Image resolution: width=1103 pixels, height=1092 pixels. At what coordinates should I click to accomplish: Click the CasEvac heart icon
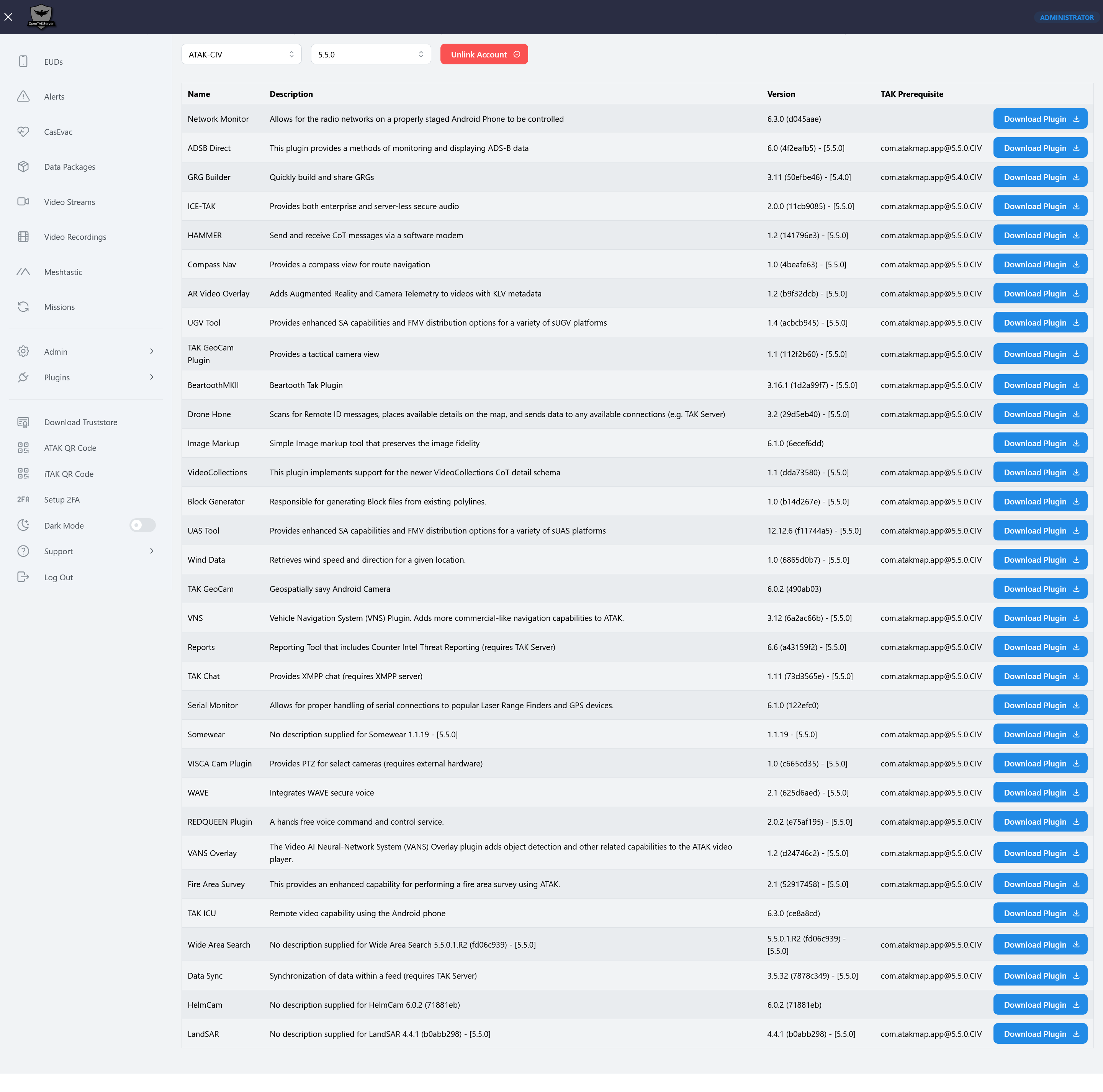click(23, 132)
